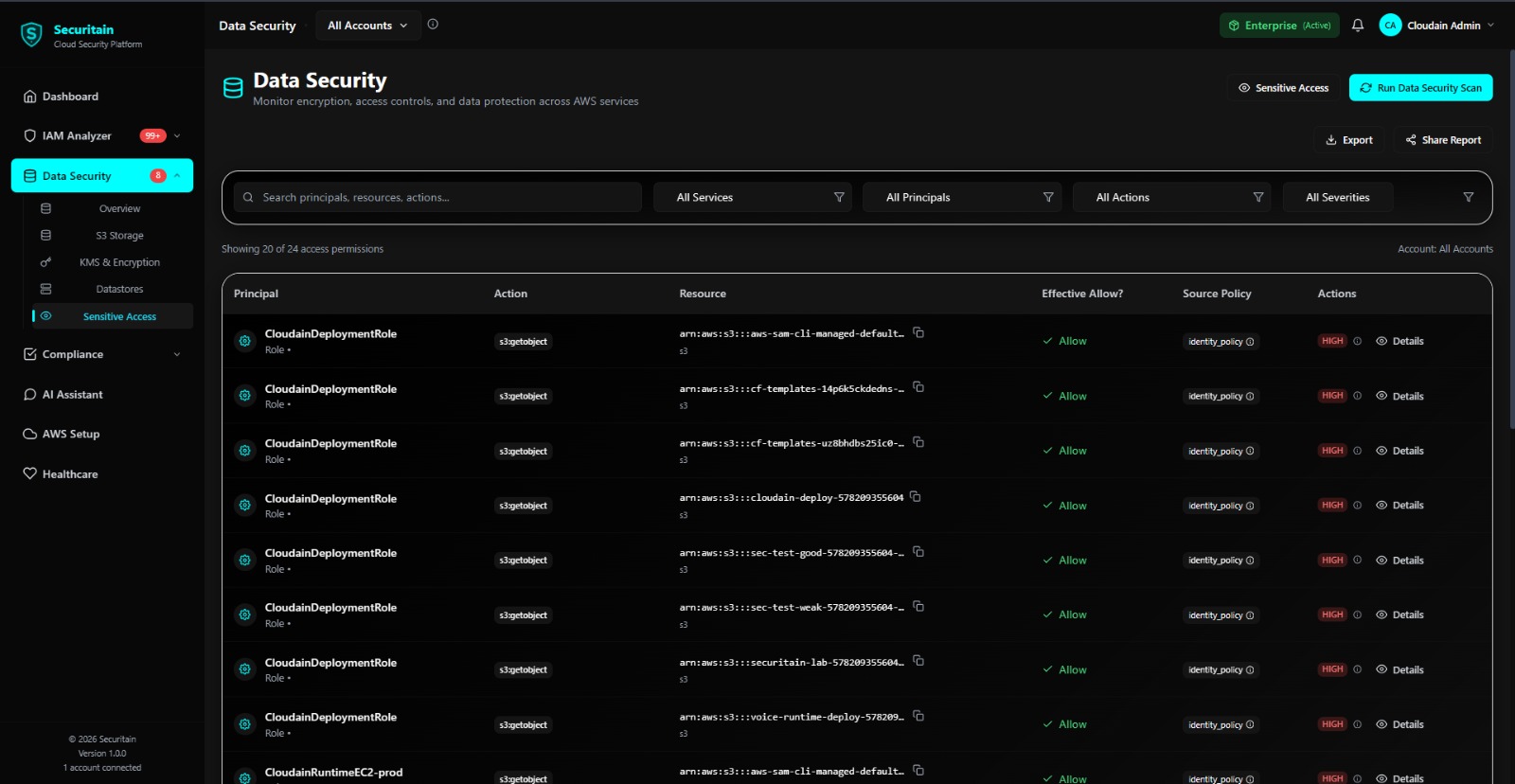
Task: Click search magnifier icon in search box
Action: (x=248, y=198)
